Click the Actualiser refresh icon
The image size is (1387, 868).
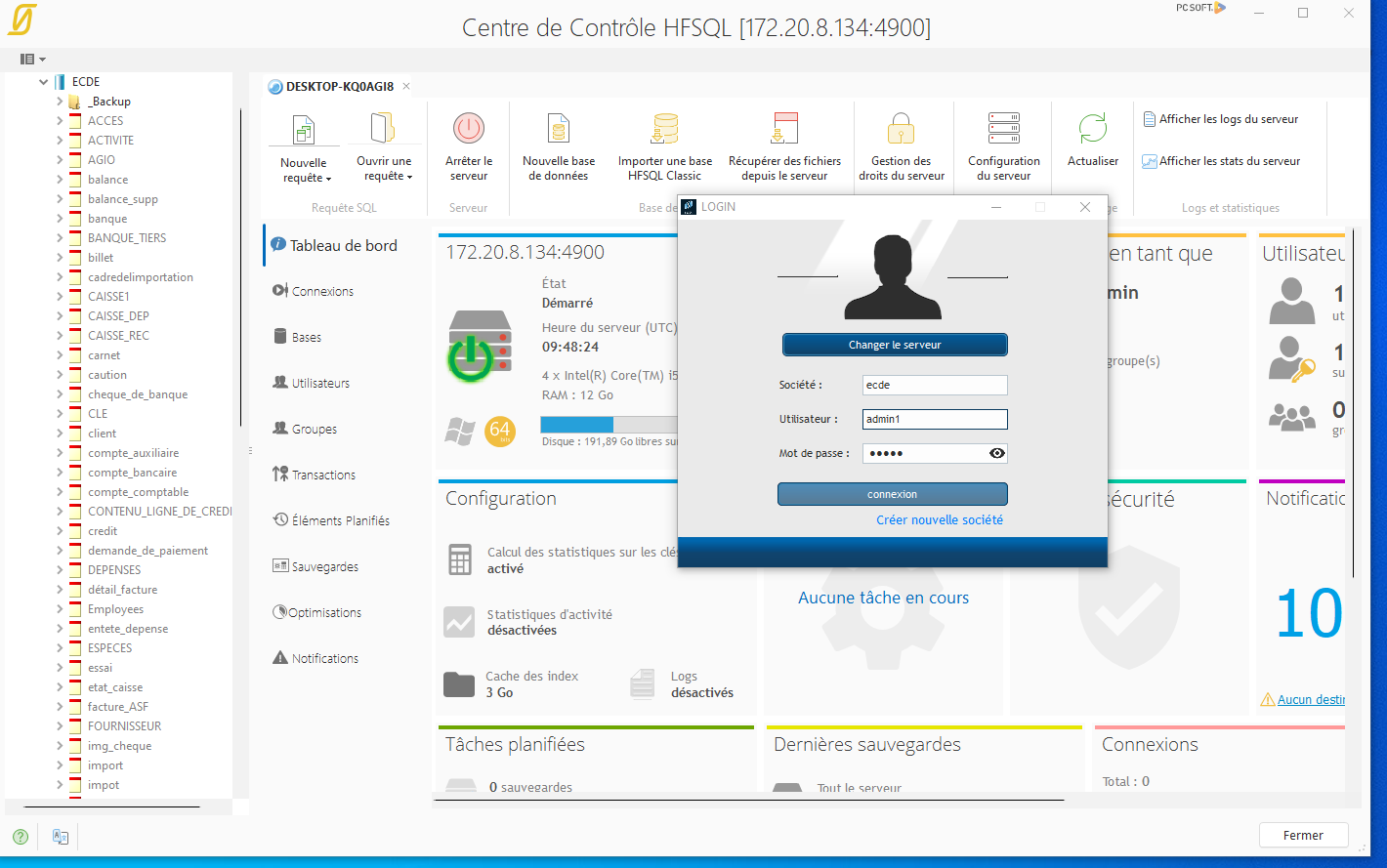[1092, 129]
